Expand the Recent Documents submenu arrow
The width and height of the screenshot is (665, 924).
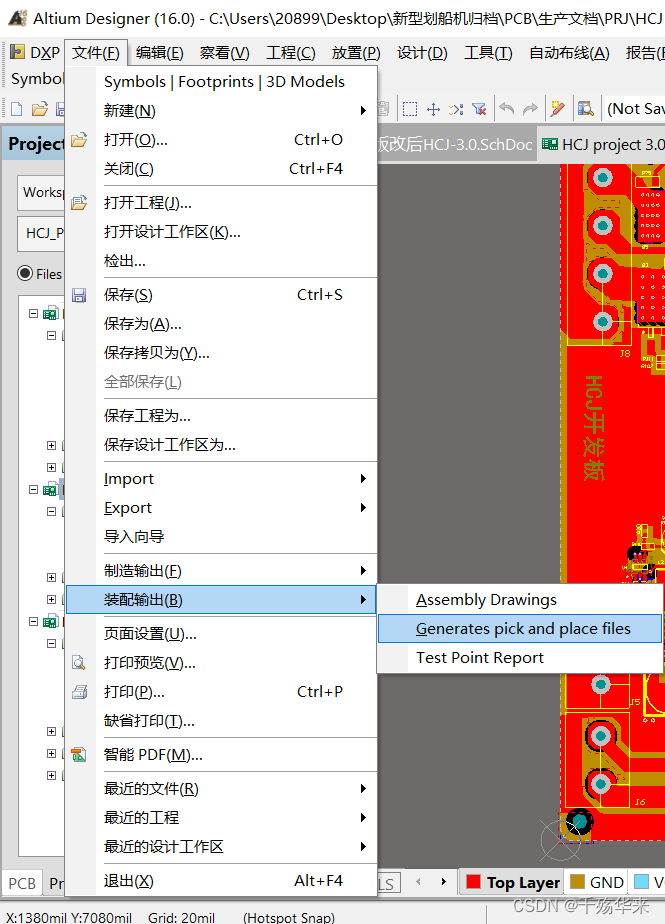(x=363, y=788)
